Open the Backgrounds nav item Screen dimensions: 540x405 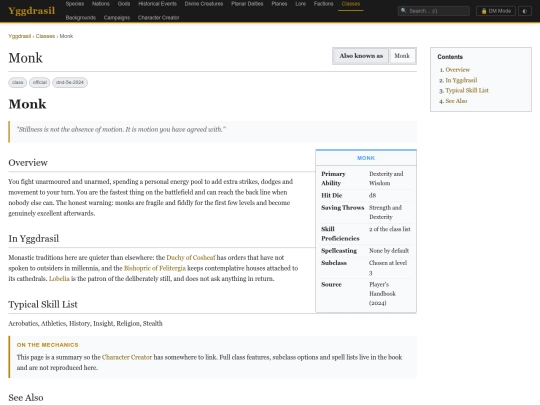click(81, 18)
